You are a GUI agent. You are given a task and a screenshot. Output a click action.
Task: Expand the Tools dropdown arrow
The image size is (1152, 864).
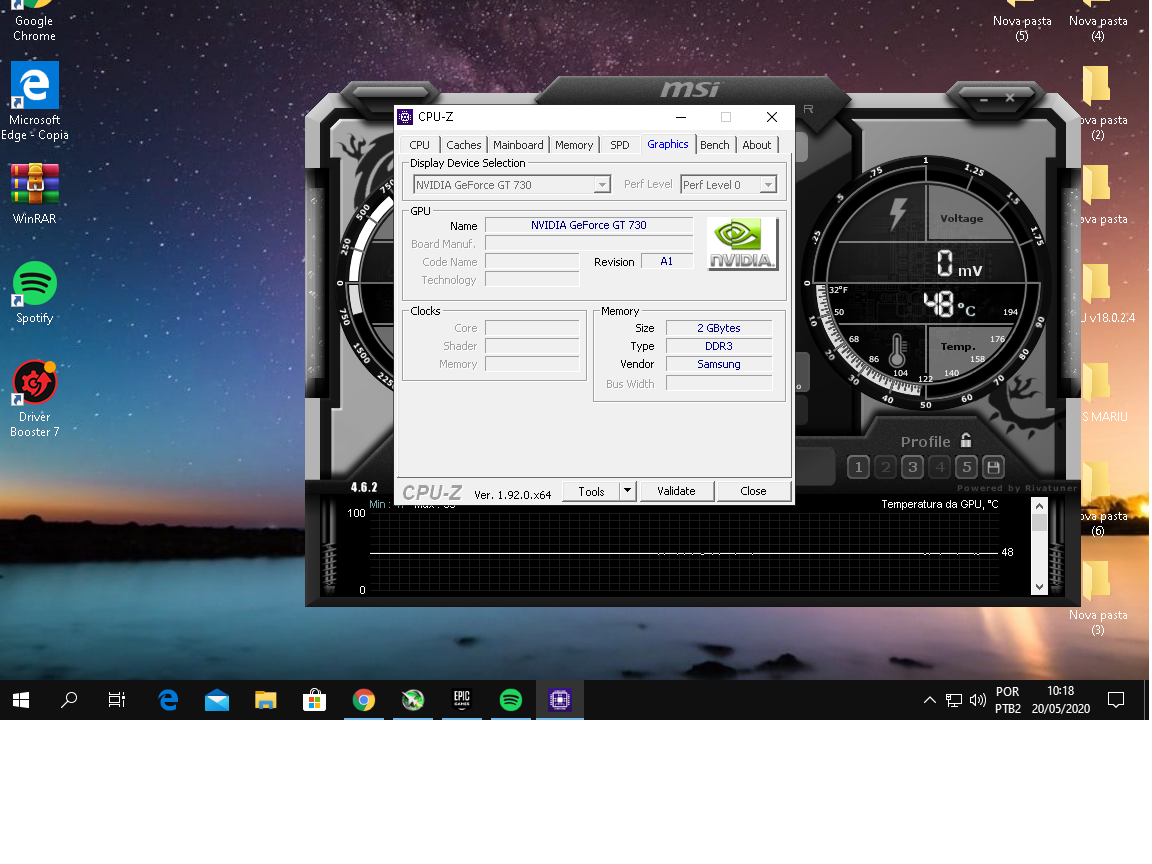tap(627, 491)
